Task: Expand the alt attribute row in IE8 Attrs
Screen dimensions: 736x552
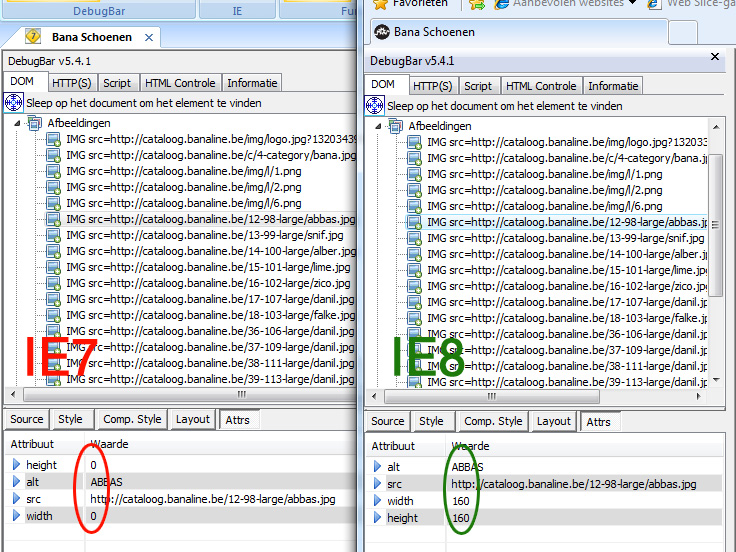Action: (377, 467)
